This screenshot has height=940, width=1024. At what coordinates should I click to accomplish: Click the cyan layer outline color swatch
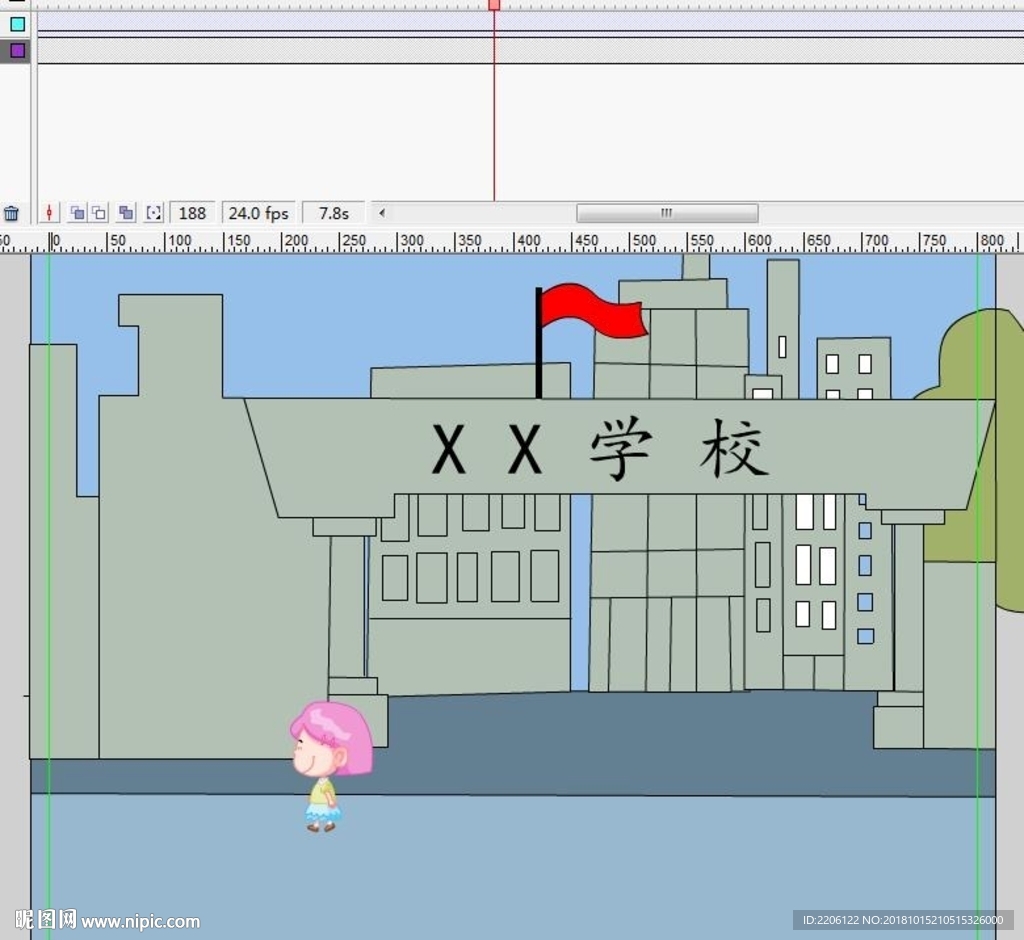18,24
